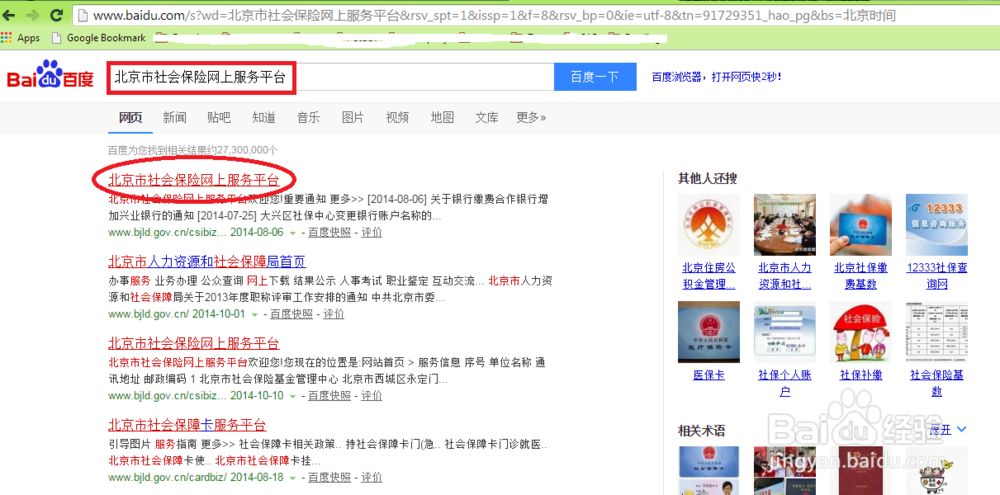This screenshot has width=1000, height=495.
Task: Open 北京市社会保障卡服务平台 result
Action: pyautogui.click(x=188, y=425)
